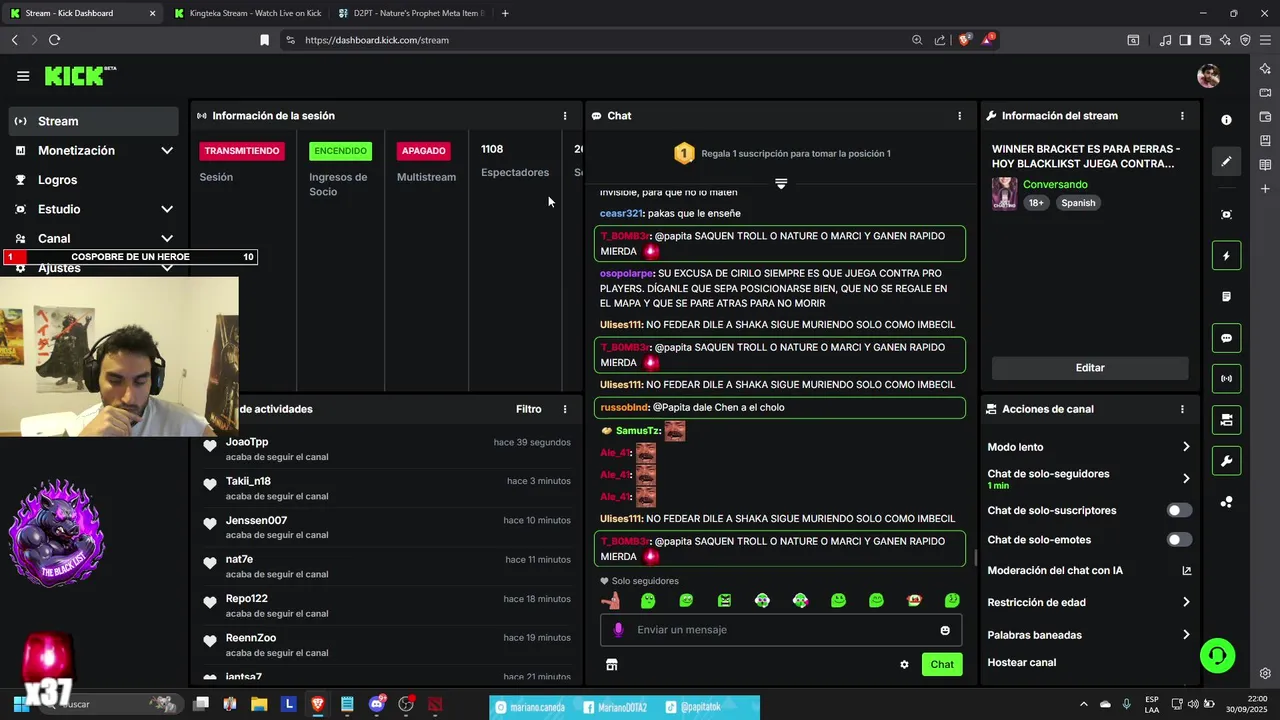The image size is (1280, 720).
Task: Open Información de la sesión three-dot menu
Action: [x=565, y=116]
